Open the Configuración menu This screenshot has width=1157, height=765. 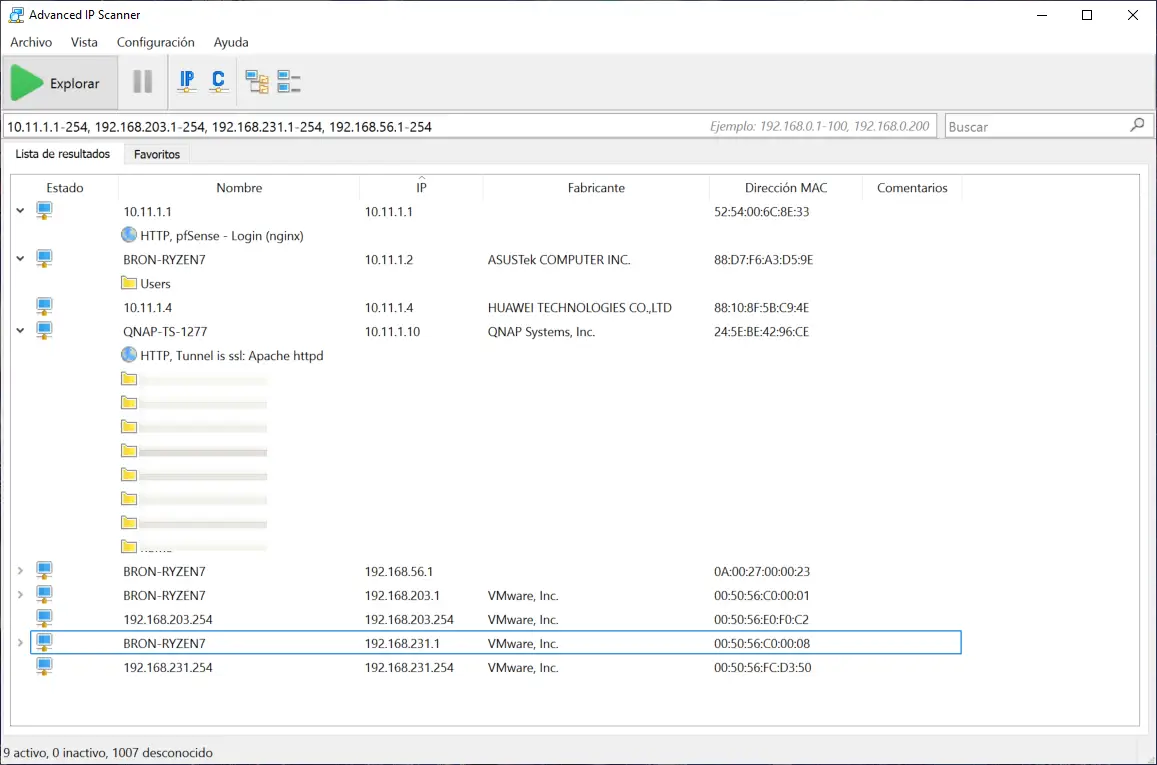(x=155, y=42)
